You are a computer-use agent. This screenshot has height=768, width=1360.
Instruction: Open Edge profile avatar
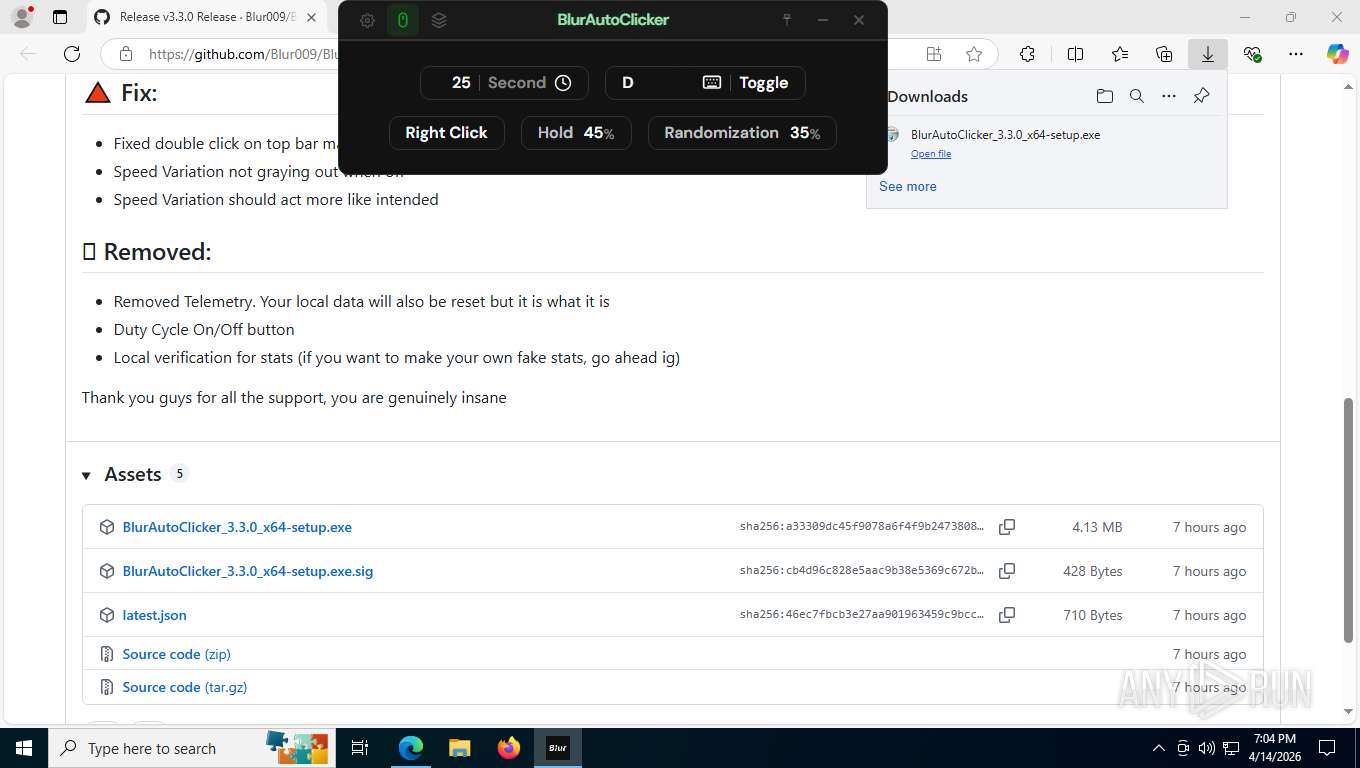[x=21, y=17]
